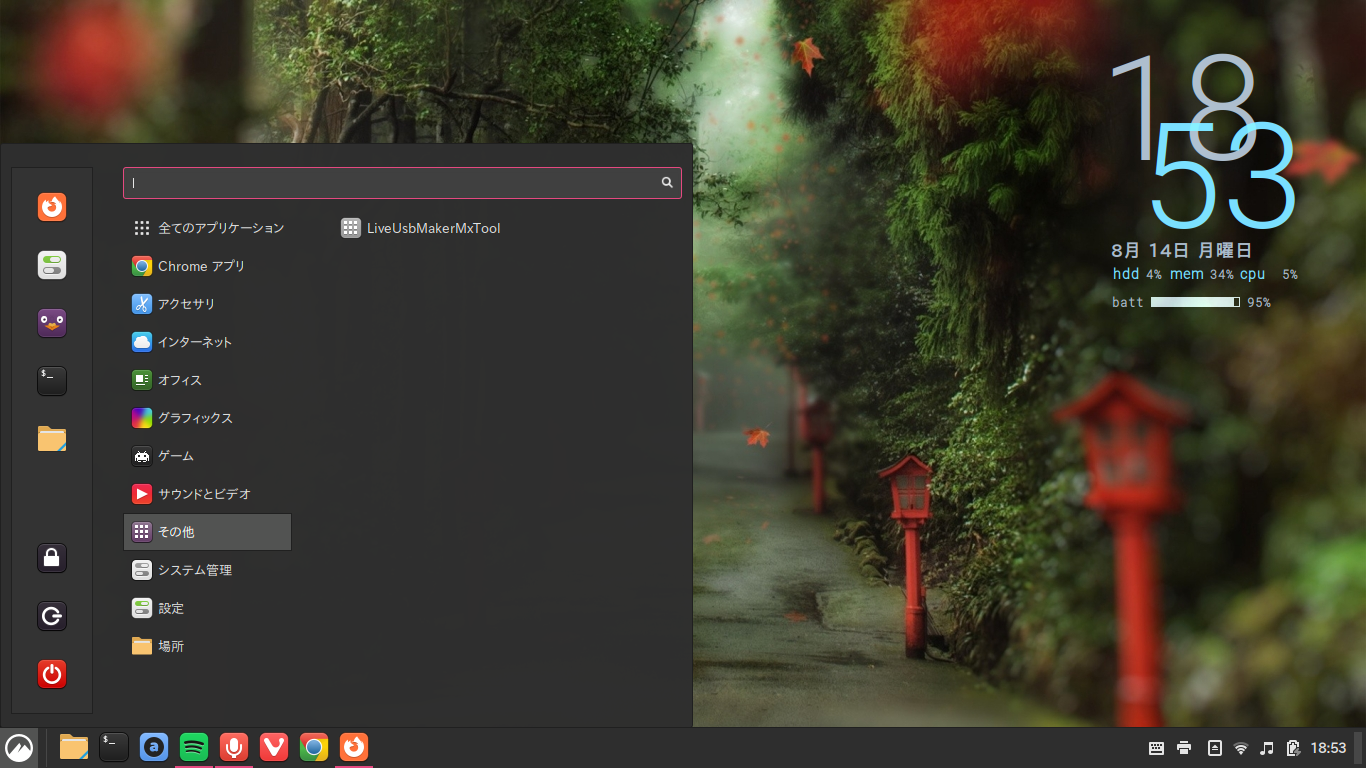Select the アクセサリ category
The height and width of the screenshot is (768, 1366).
[x=207, y=304]
